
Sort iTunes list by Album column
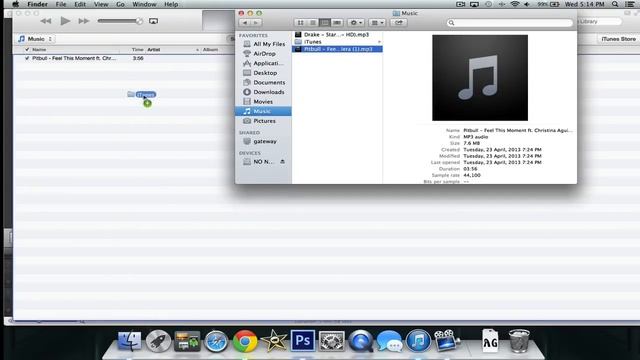click(x=211, y=49)
